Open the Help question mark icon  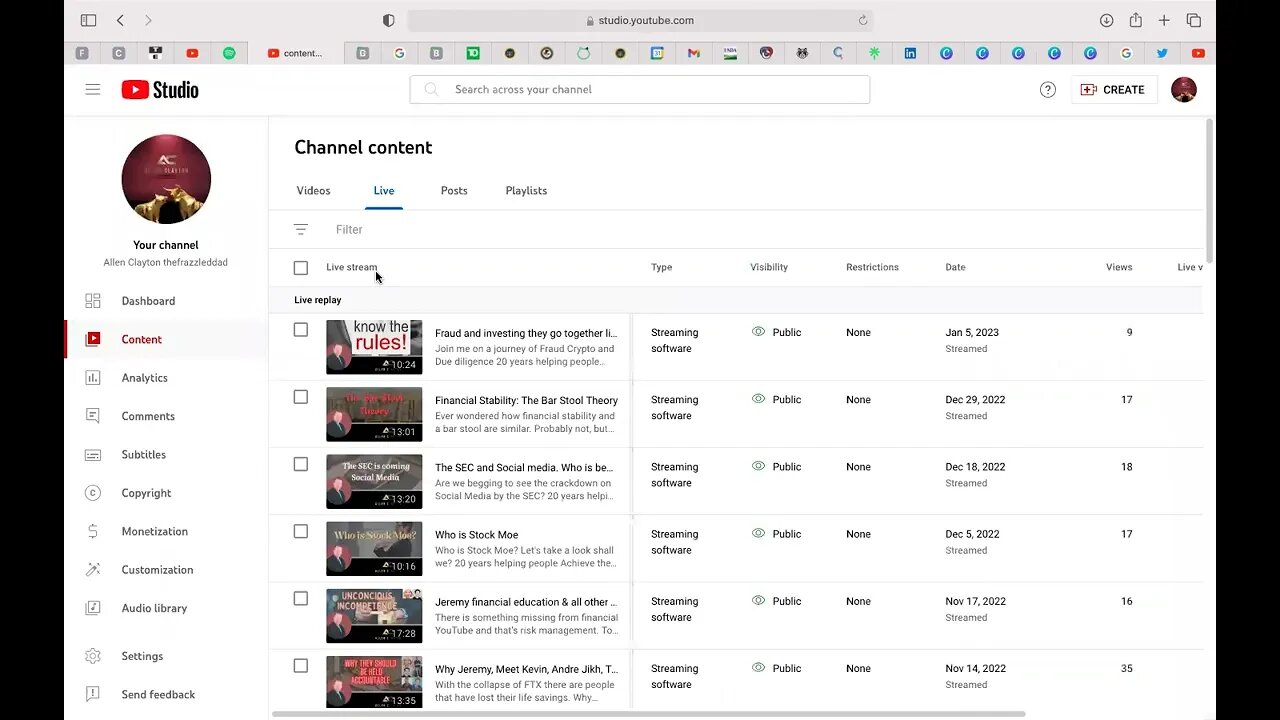1048,90
